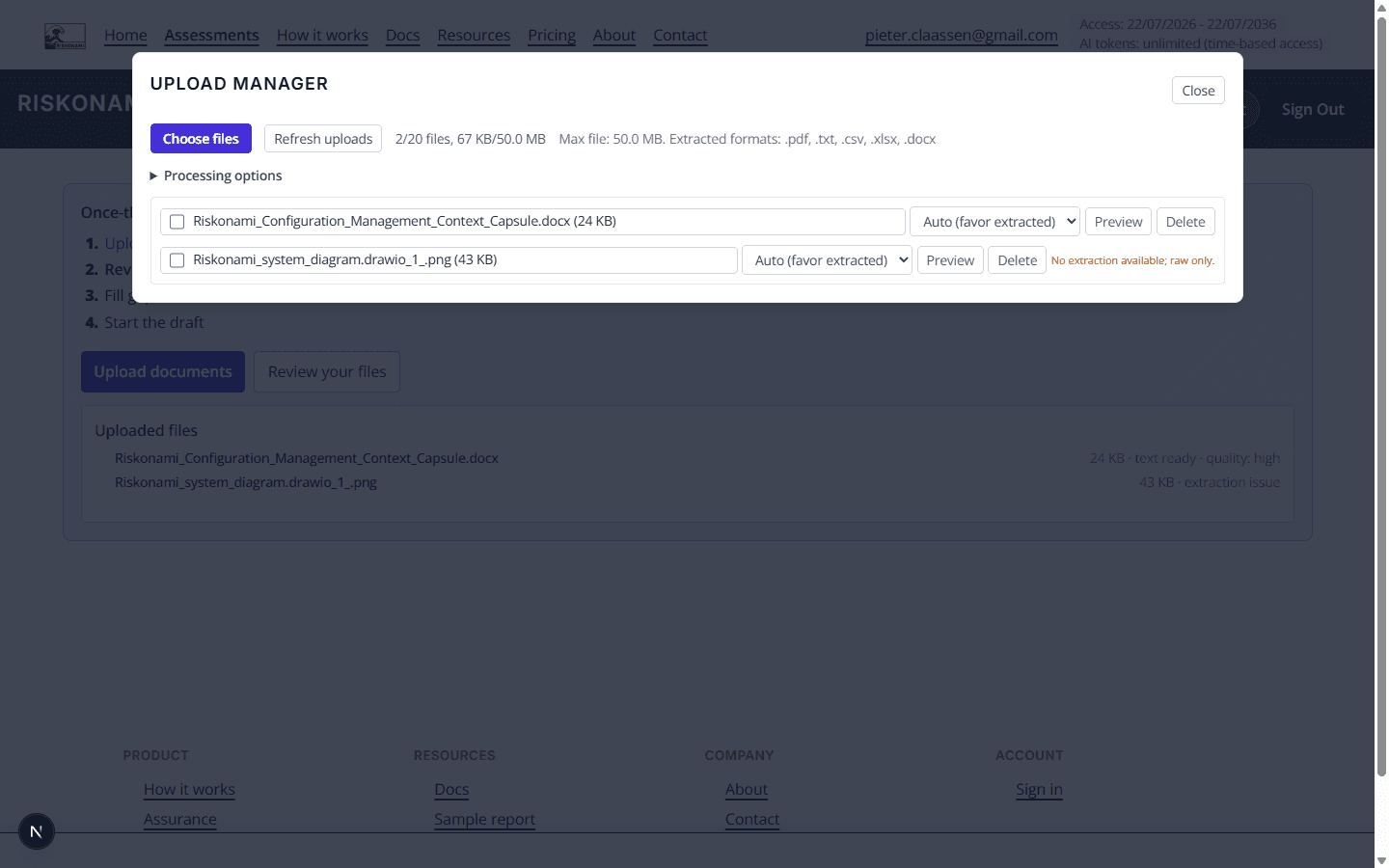Open the round N badge icon
The image size is (1389, 868).
coord(37,831)
